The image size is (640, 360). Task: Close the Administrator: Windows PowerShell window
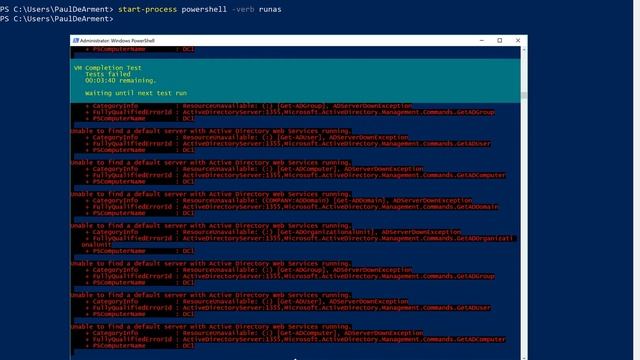coord(518,40)
